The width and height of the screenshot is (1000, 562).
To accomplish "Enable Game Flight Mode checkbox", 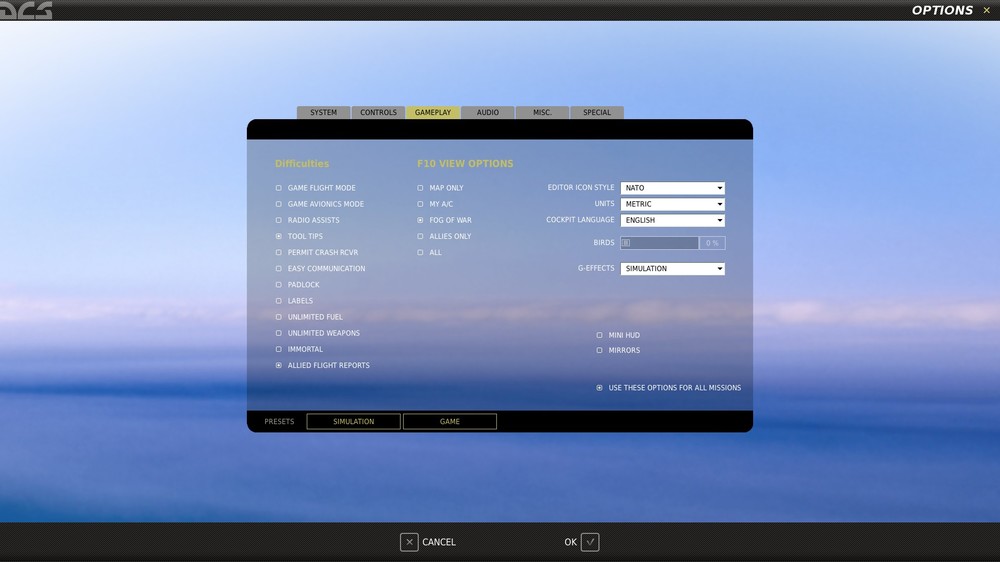I will coord(279,188).
